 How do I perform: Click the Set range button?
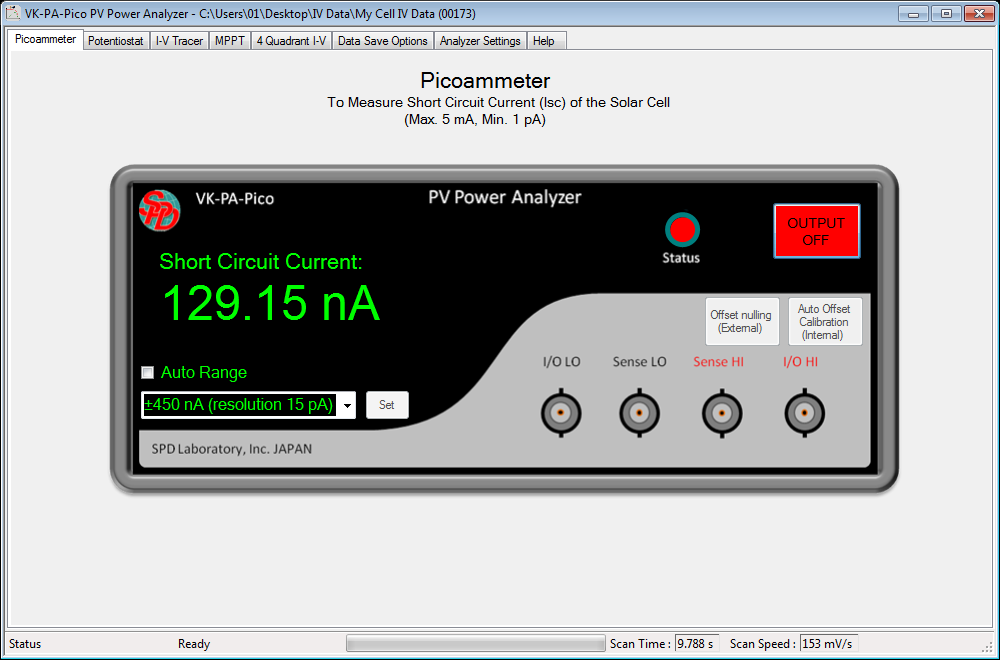387,405
